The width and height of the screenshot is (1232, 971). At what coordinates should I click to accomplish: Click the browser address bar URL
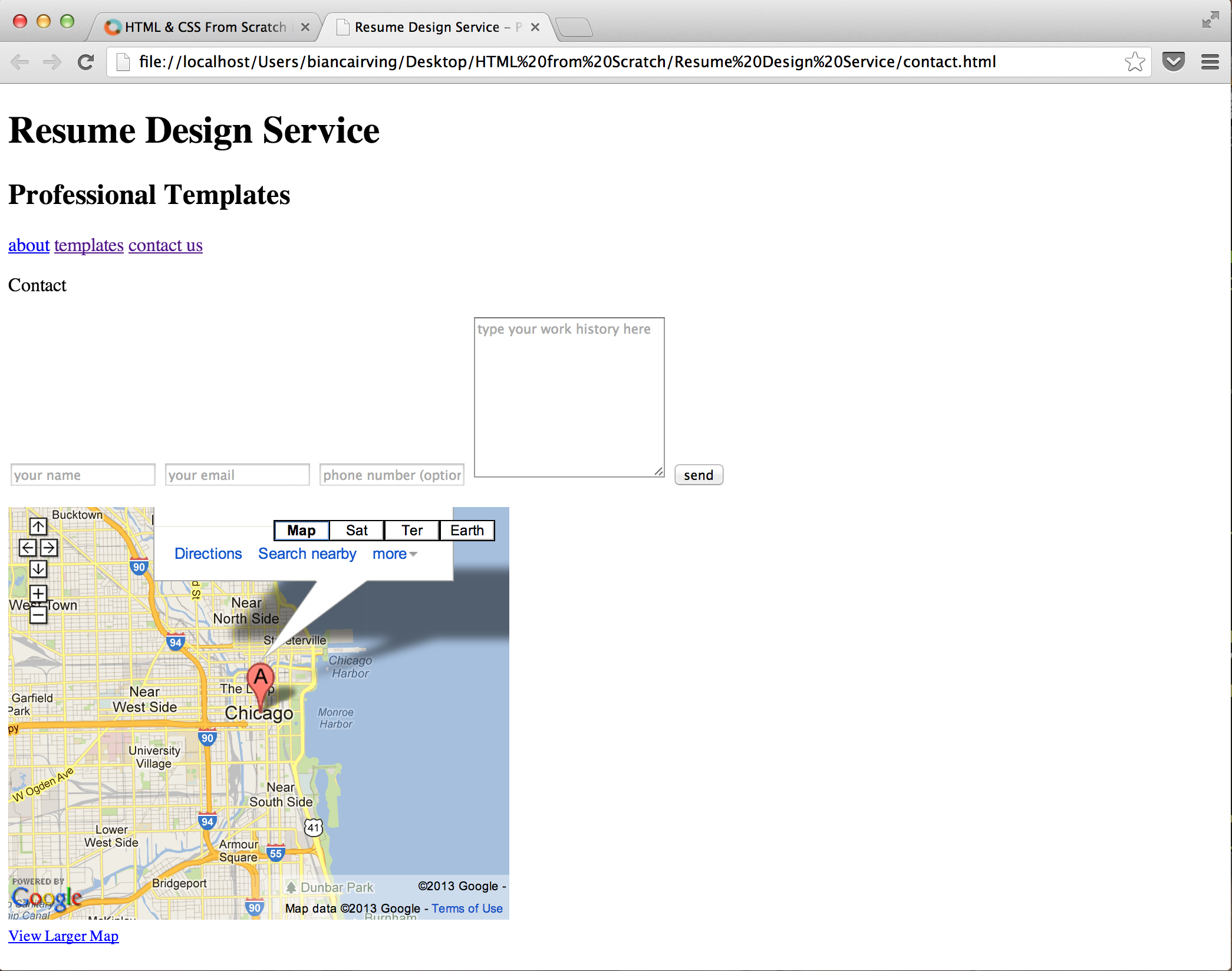[x=567, y=62]
